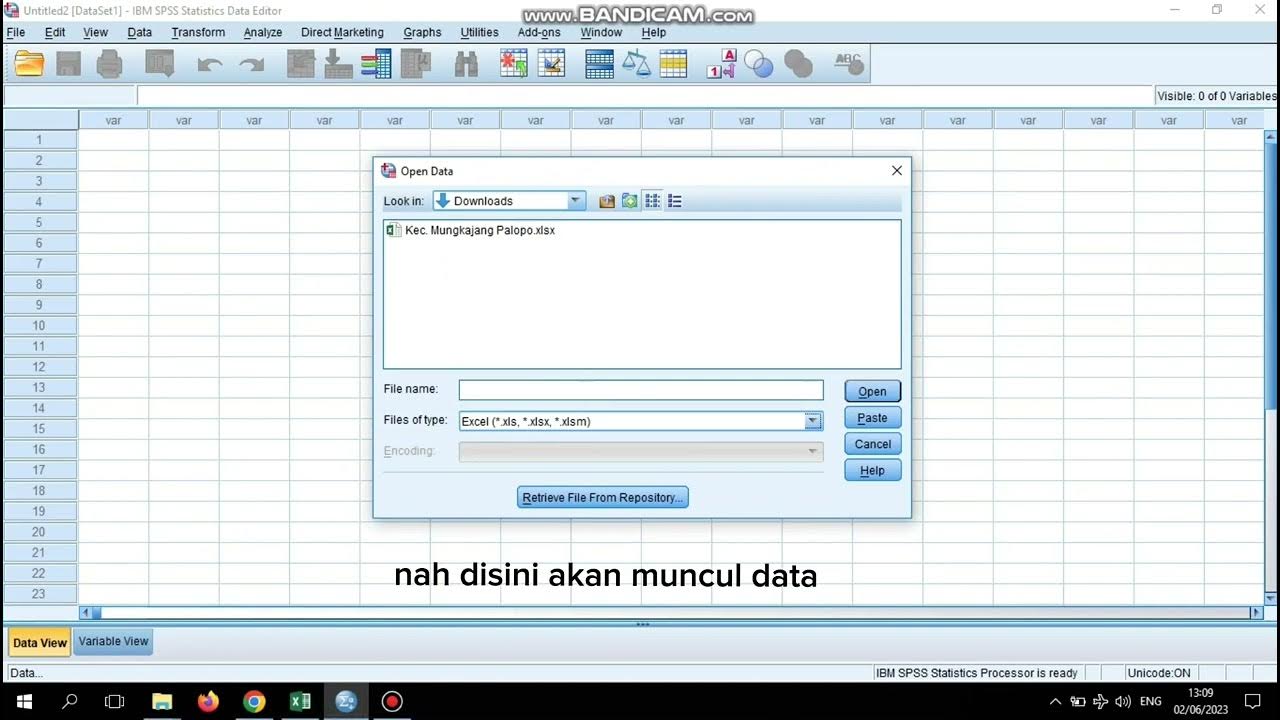Click the Open button in dialog
Viewport: 1280px width, 720px height.
tap(872, 392)
